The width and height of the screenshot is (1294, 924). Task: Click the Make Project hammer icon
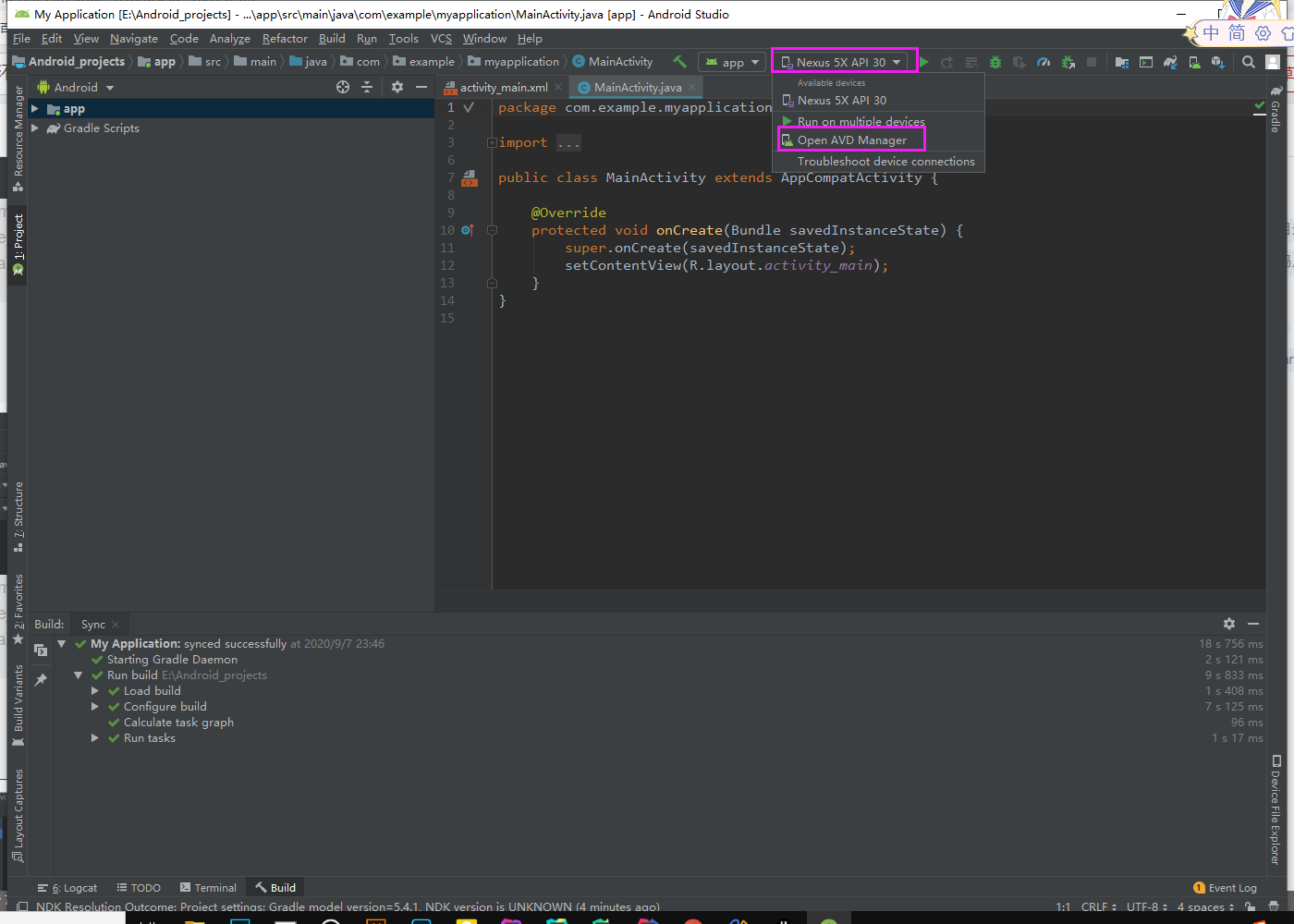click(679, 62)
